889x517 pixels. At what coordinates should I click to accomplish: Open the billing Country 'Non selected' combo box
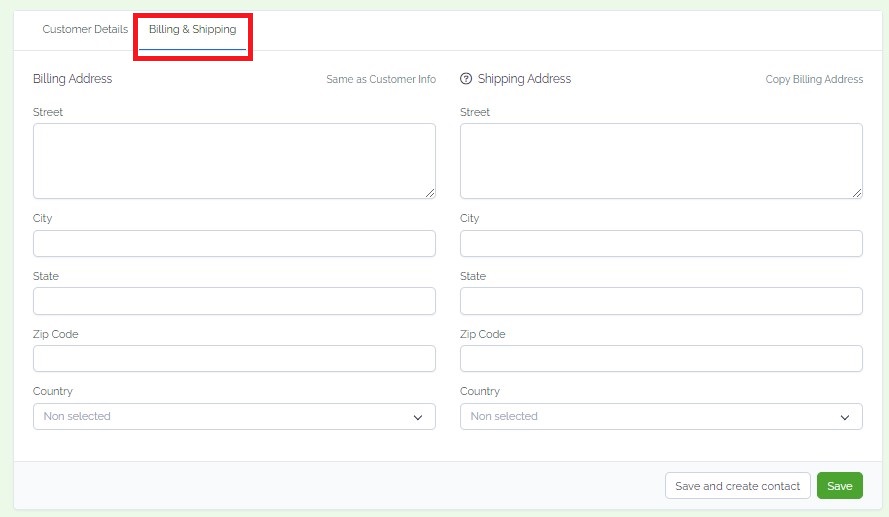234,417
